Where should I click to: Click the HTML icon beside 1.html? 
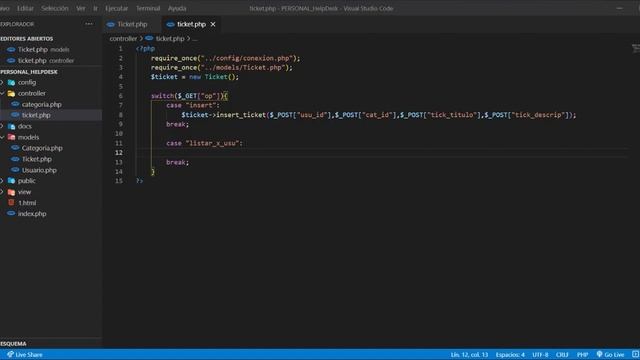11,202
